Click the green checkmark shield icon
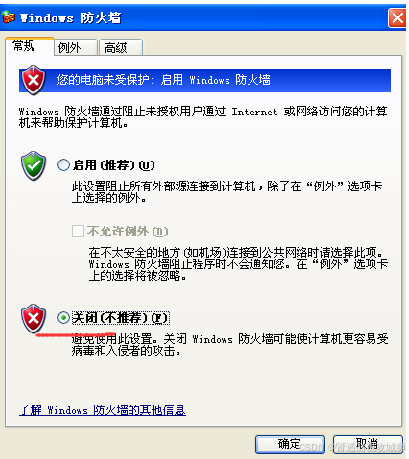The height and width of the screenshot is (459, 409). pos(33,166)
